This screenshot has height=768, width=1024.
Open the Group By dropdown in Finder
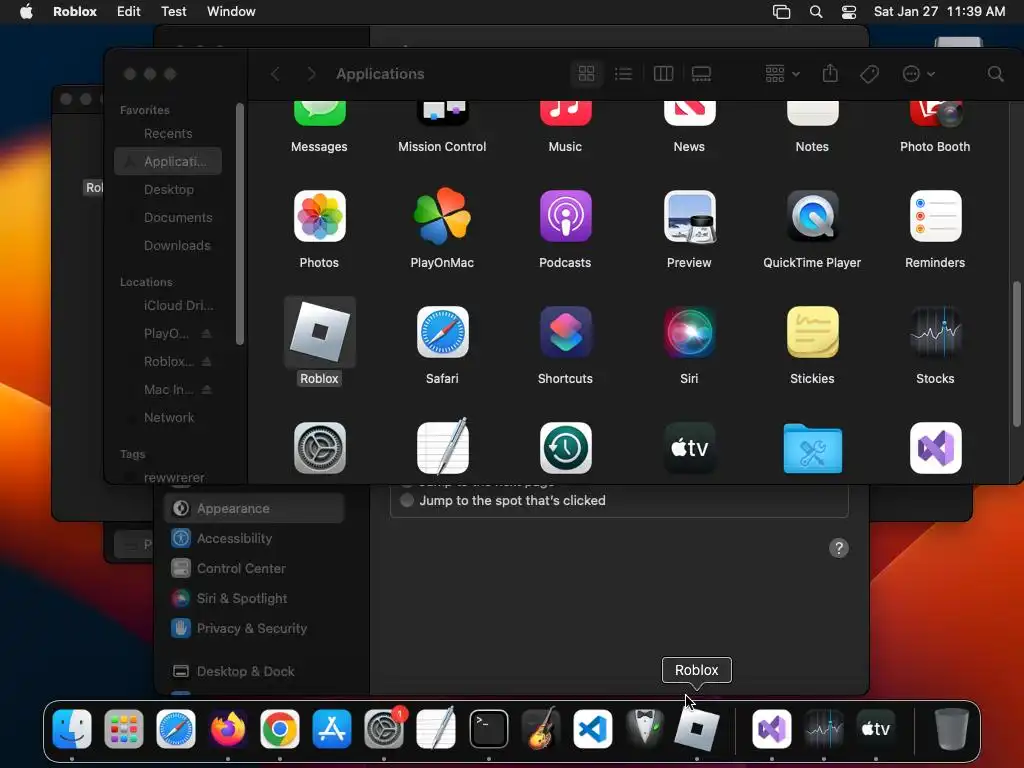click(782, 74)
